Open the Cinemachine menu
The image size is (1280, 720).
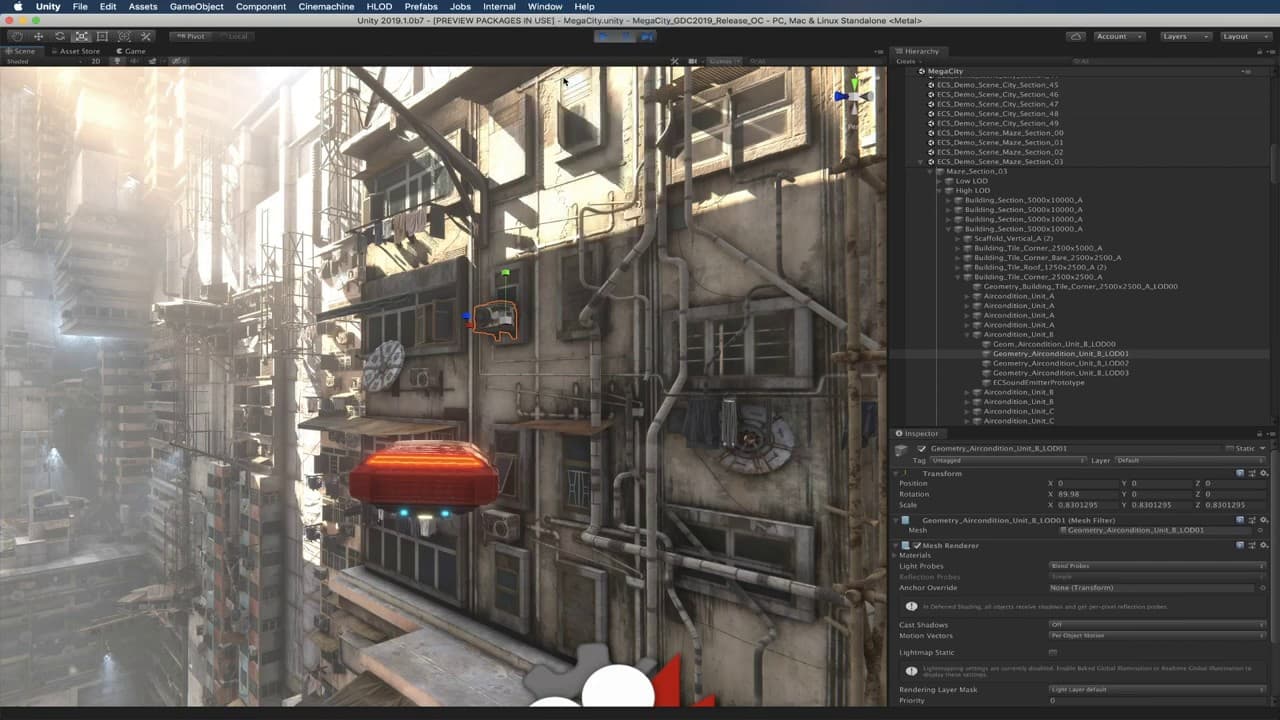[325, 7]
